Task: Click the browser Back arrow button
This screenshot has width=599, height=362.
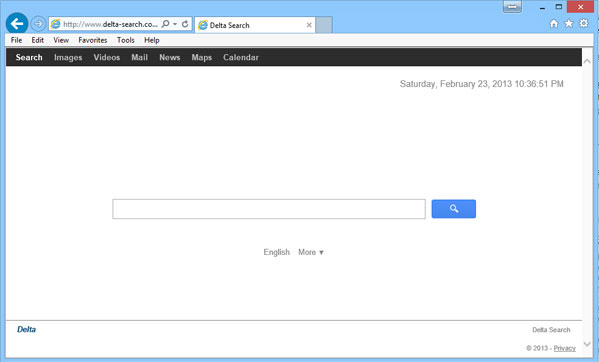Action: click(x=17, y=24)
